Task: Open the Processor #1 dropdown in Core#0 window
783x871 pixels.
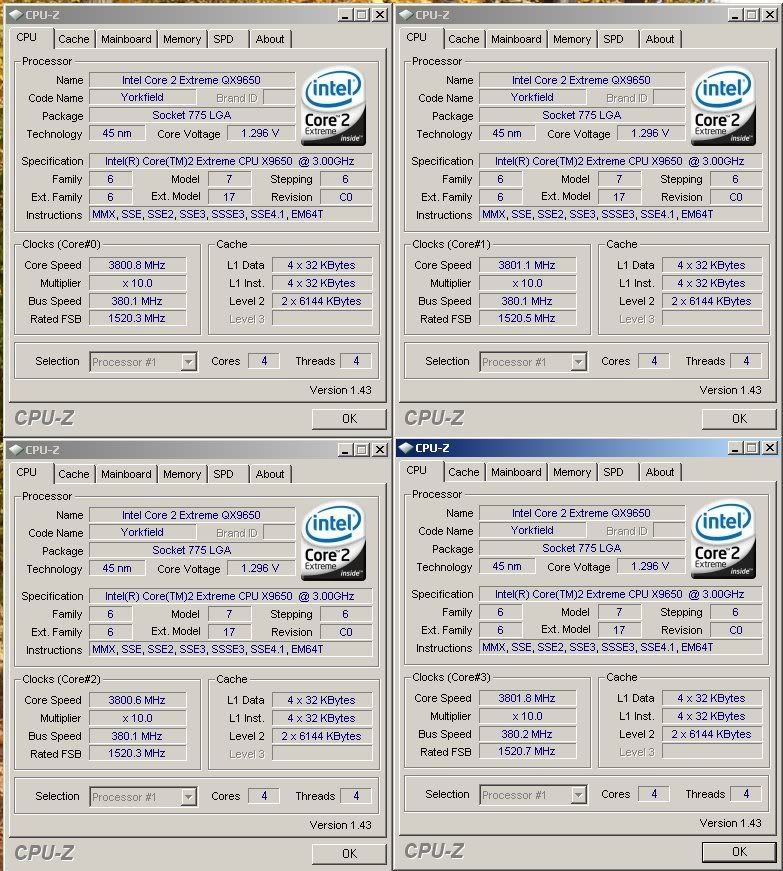Action: pyautogui.click(x=189, y=362)
